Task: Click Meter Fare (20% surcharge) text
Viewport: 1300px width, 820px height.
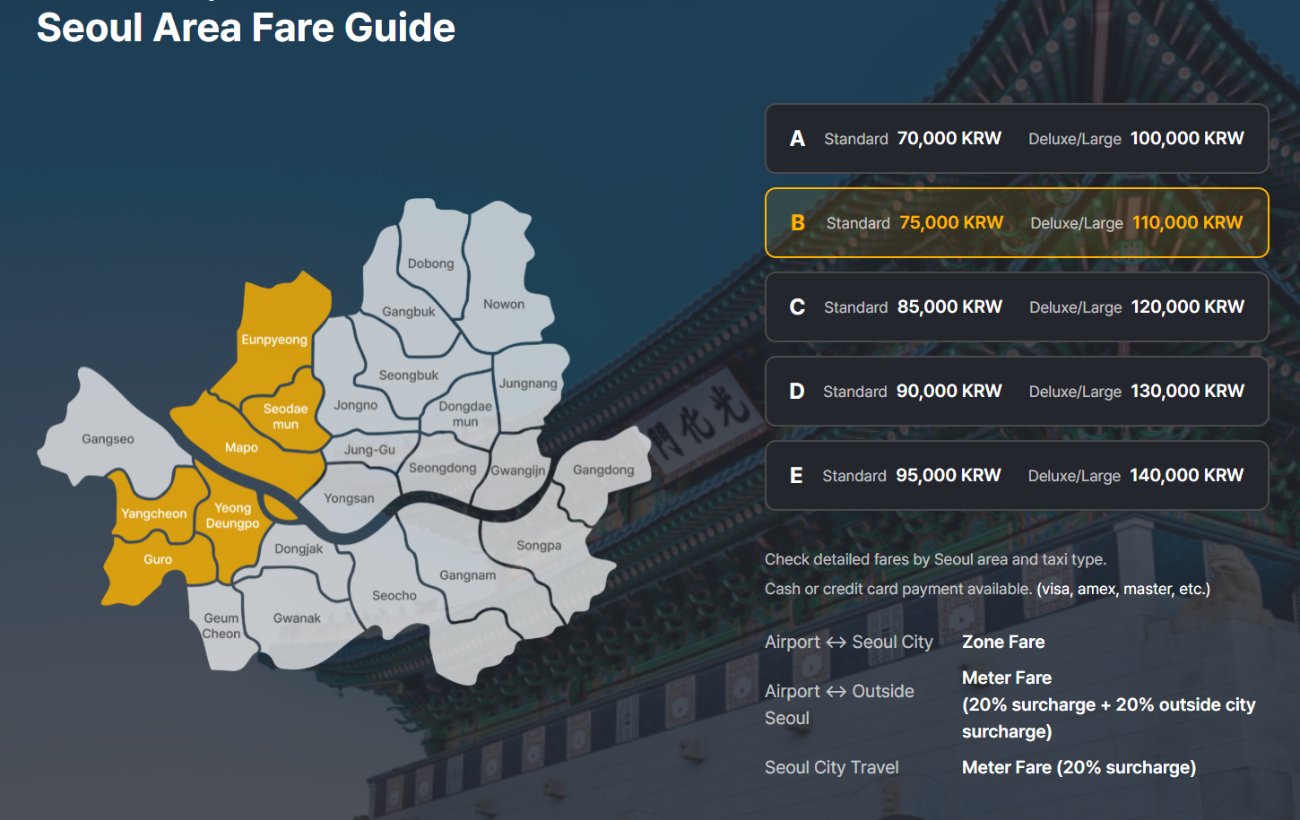Action: [1079, 767]
